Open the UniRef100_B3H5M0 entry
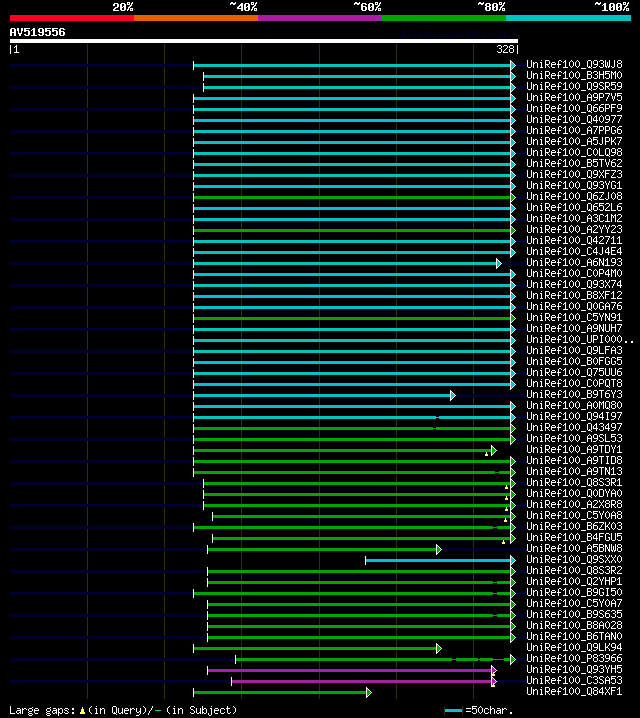Viewport: 640px width, 718px height. (574, 76)
